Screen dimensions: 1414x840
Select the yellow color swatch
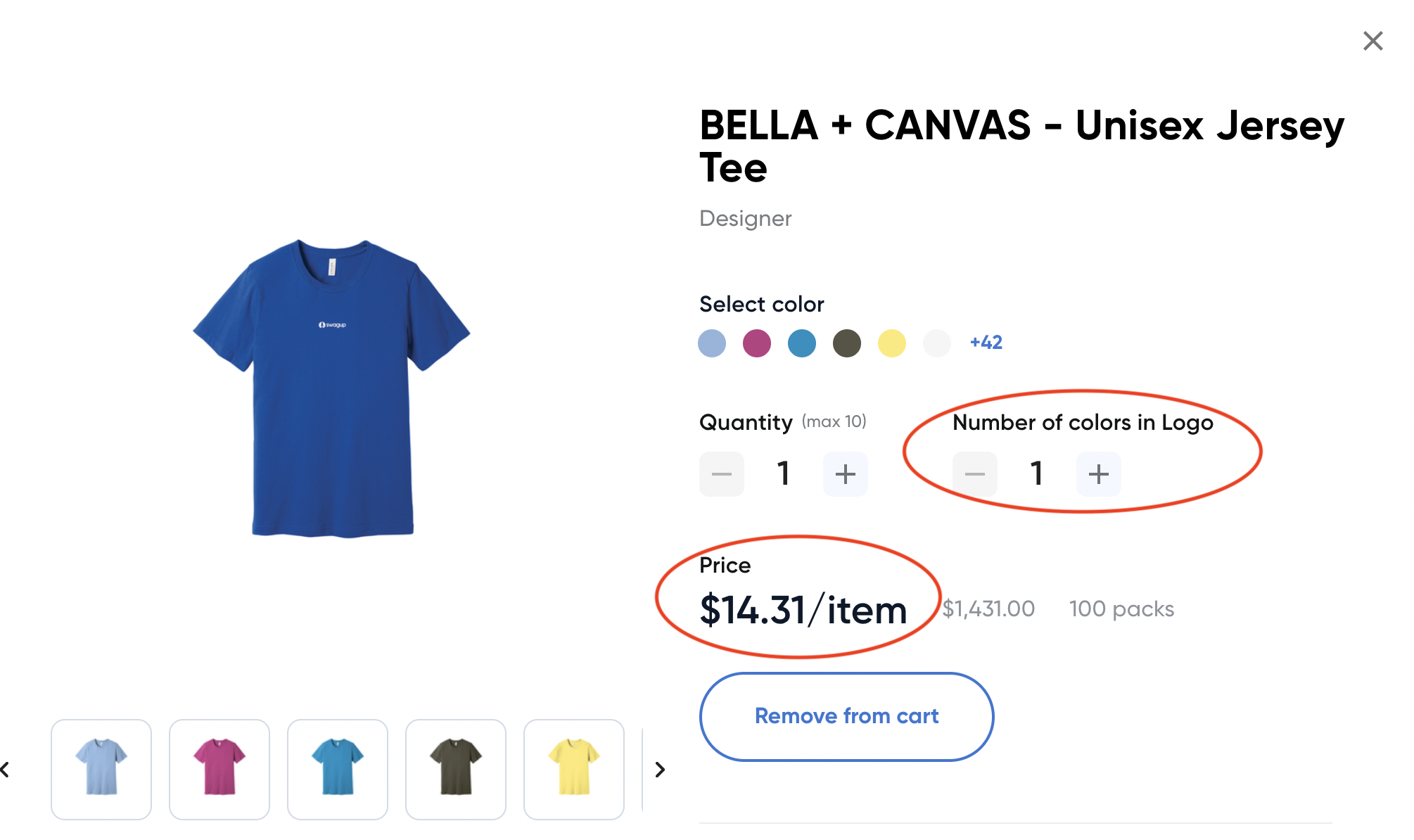click(x=892, y=343)
